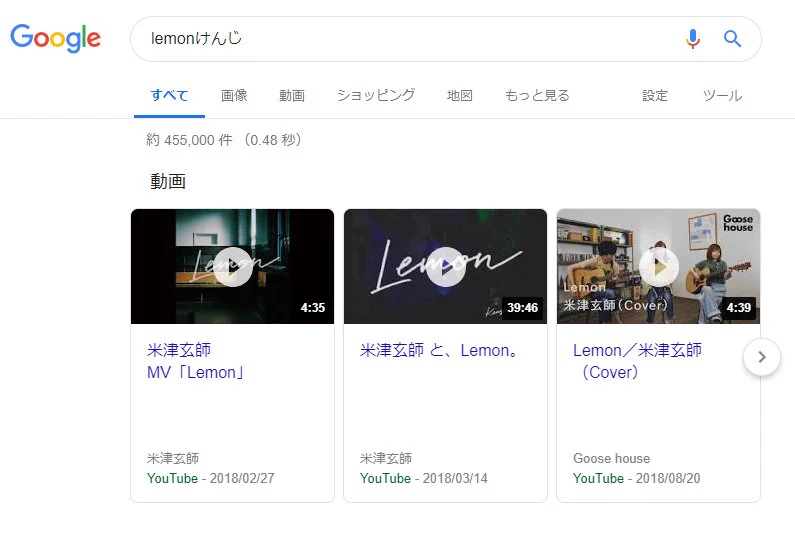
Task: Switch to the 動画 tab
Action: 292,95
